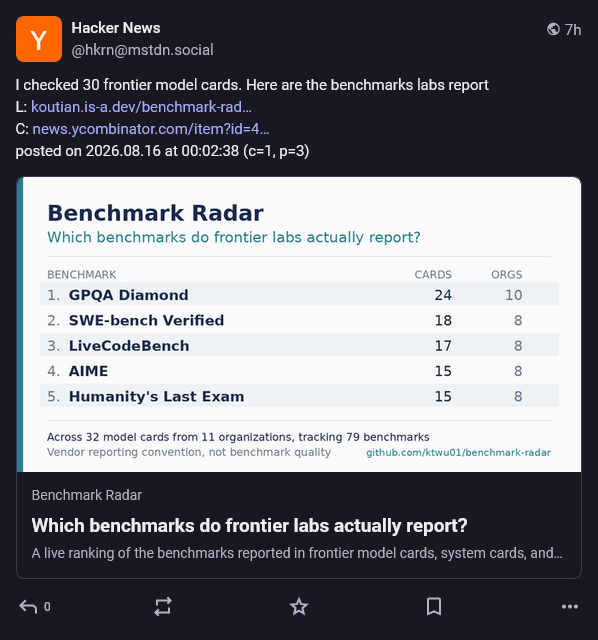This screenshot has height=640, width=598.
Task: Open the @hkrn@mstdn.social handle
Action: tap(142, 50)
